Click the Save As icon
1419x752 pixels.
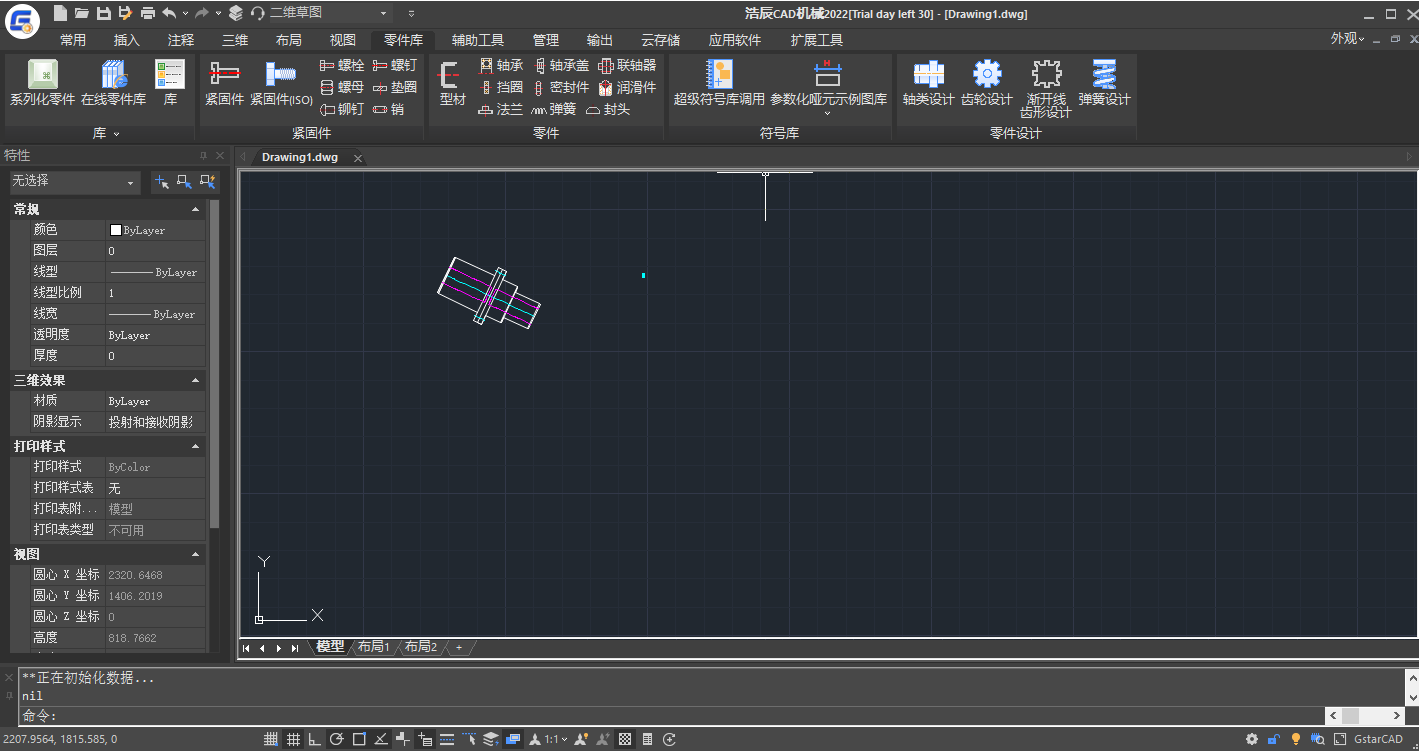point(125,13)
